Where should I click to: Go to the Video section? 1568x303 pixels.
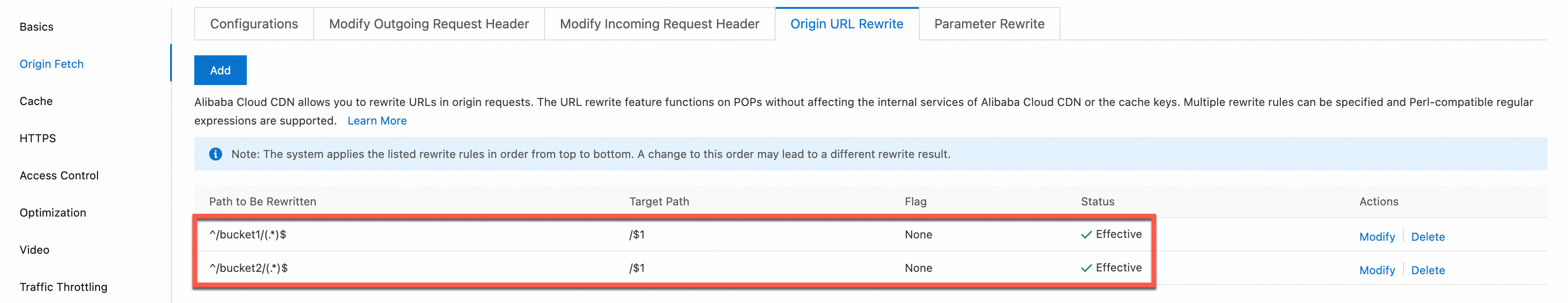35,250
